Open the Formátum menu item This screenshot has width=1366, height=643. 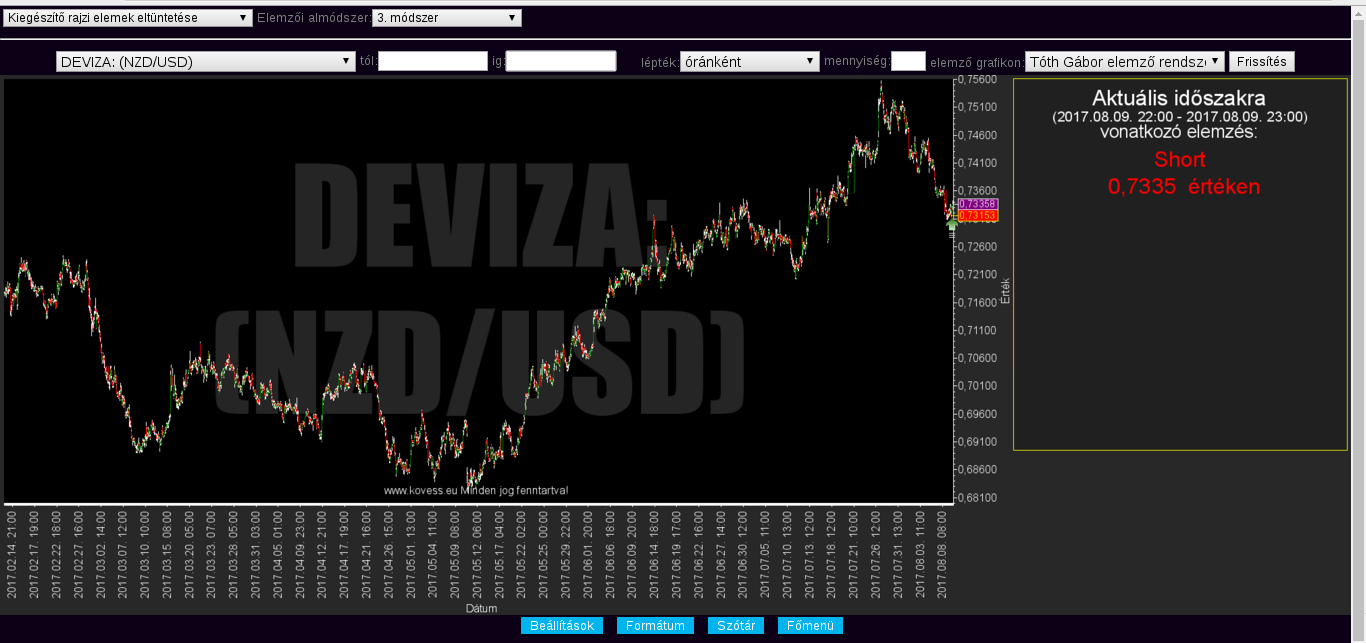[x=655, y=626]
